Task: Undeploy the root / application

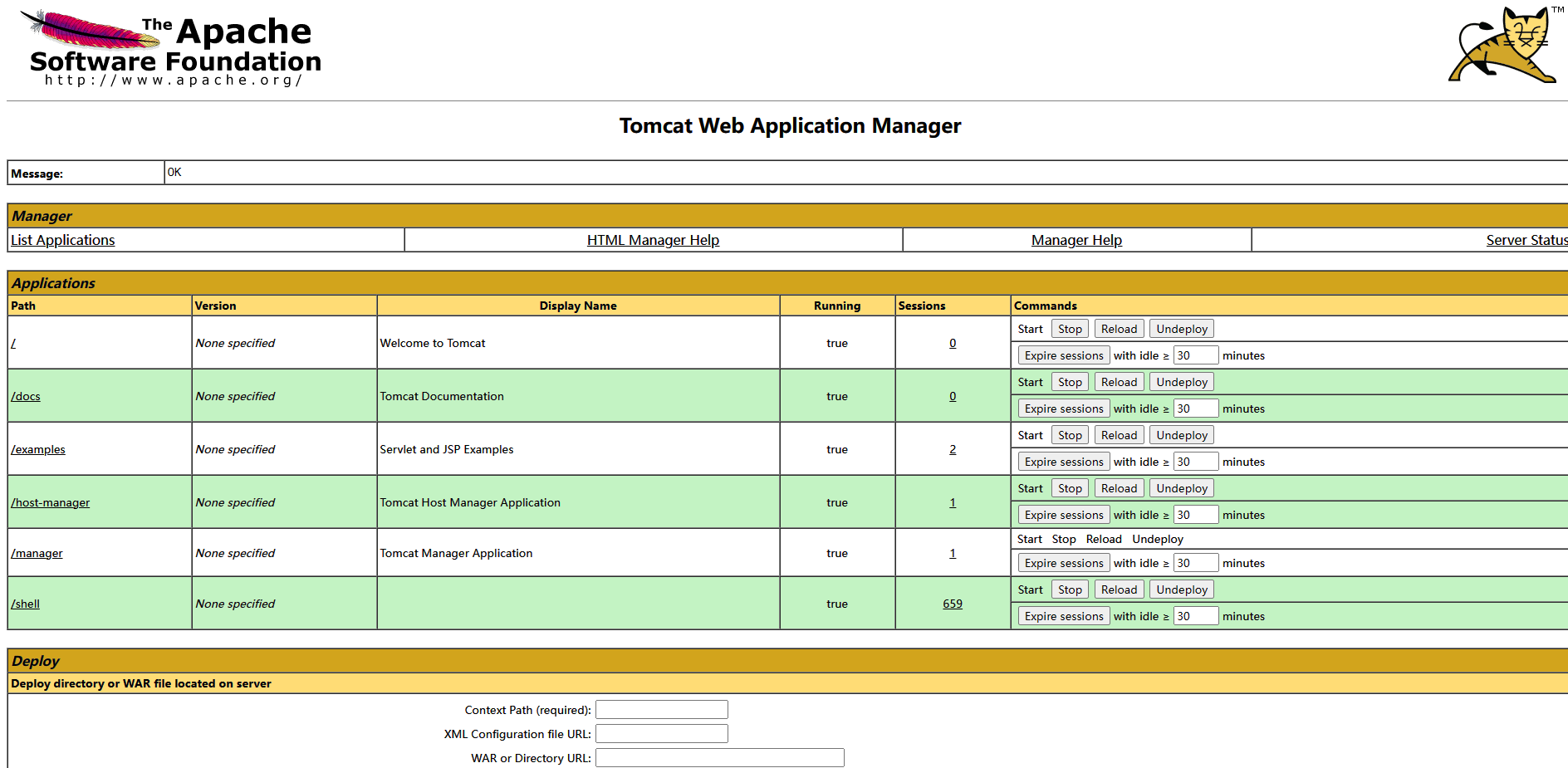Action: [x=1182, y=329]
